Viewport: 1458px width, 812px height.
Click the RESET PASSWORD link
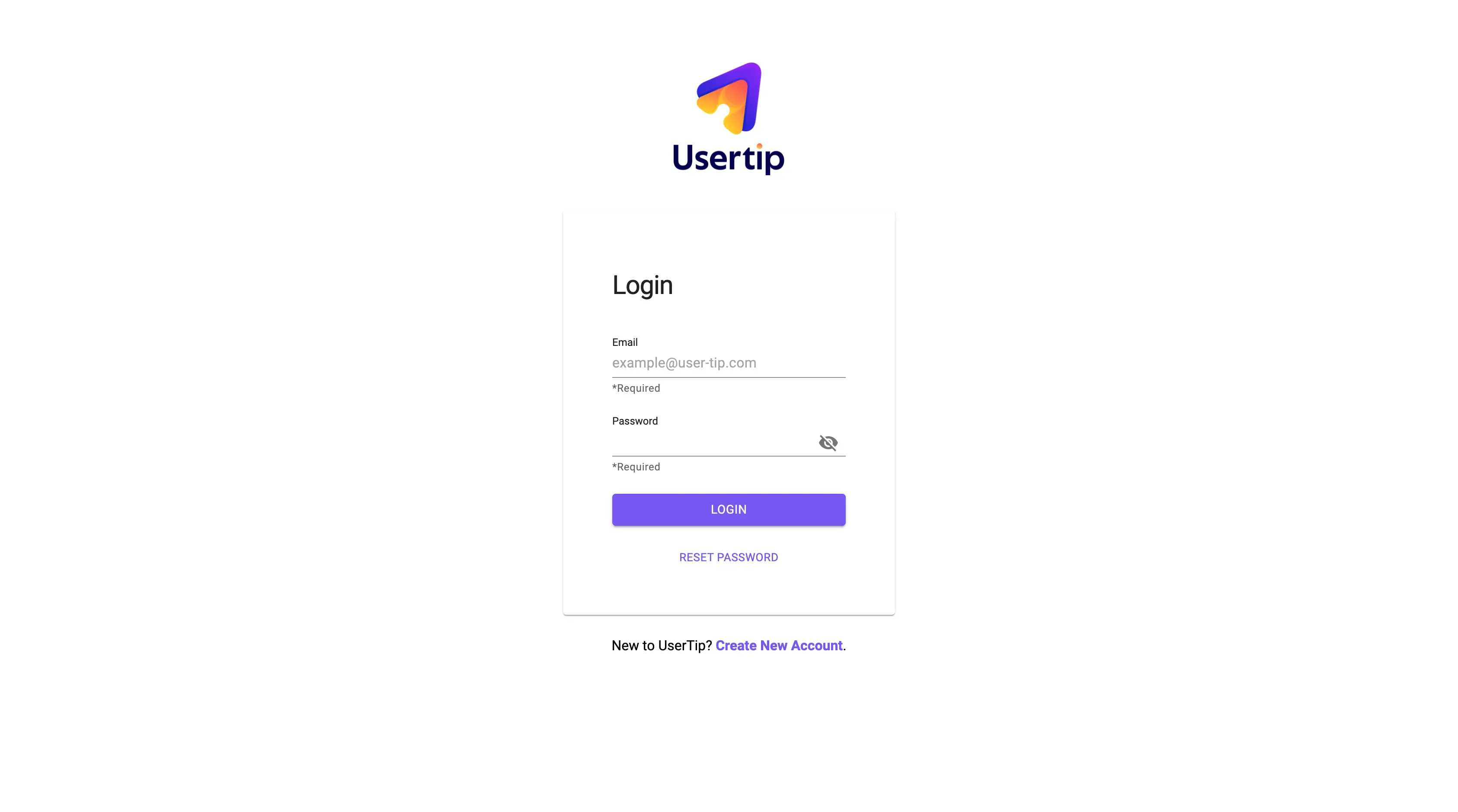coord(728,557)
